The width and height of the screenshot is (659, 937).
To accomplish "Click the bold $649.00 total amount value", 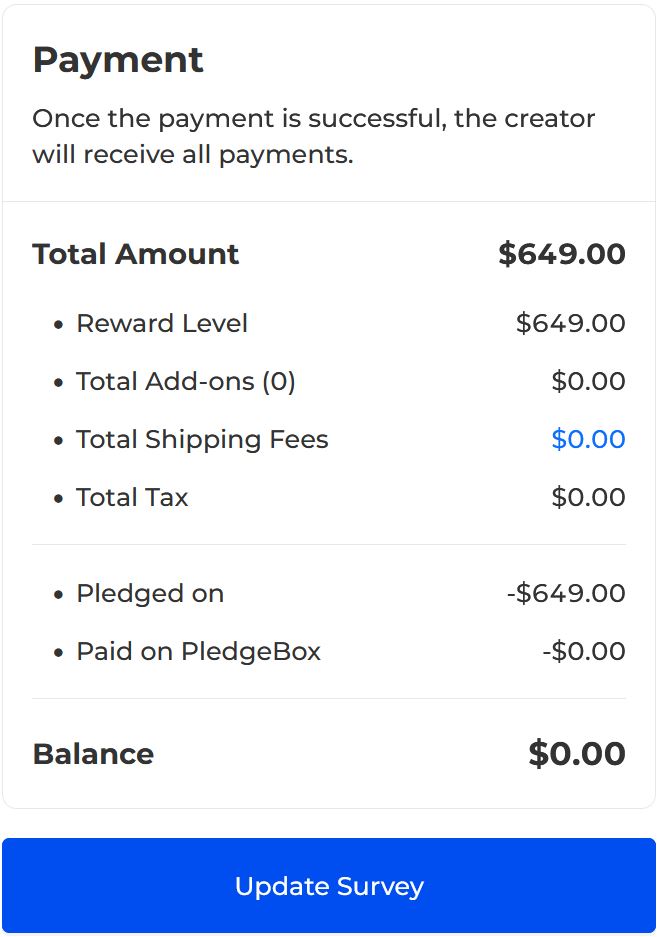I will point(562,254).
